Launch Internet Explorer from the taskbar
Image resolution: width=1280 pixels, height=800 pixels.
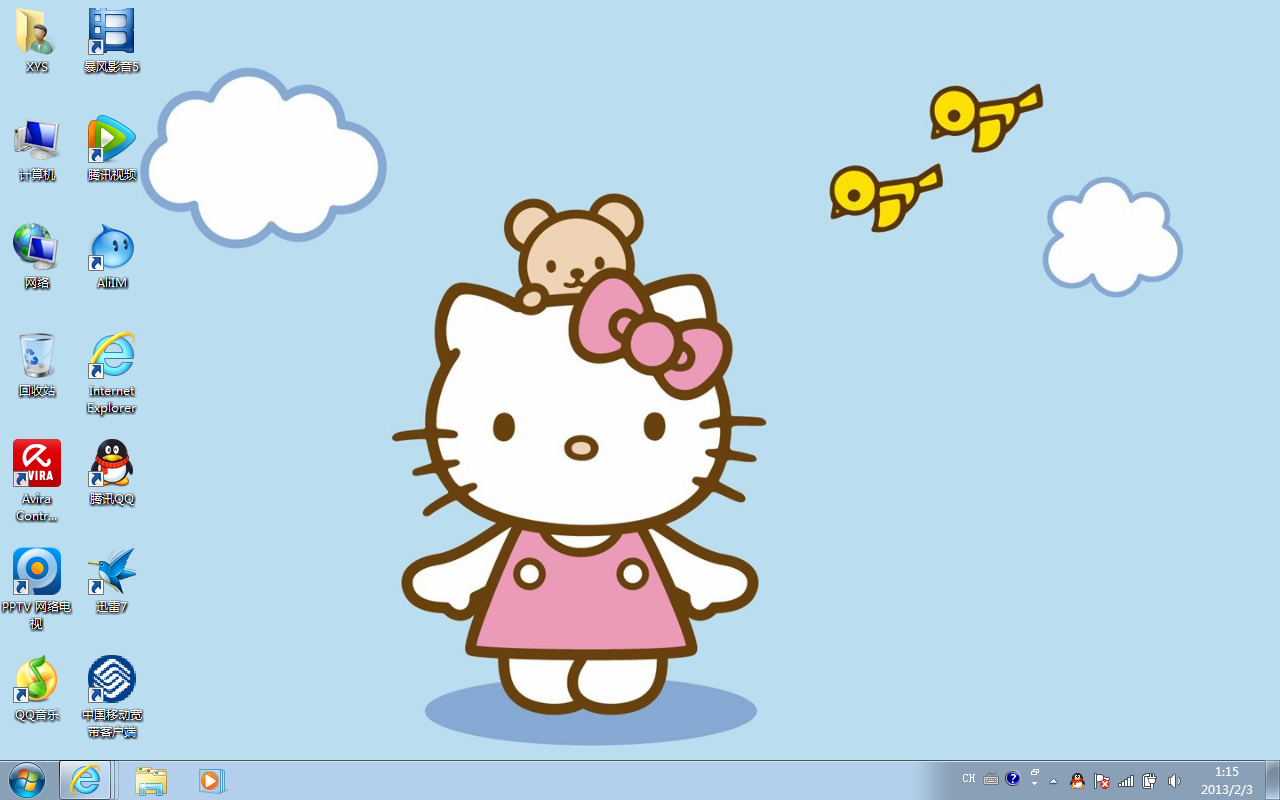(85, 780)
